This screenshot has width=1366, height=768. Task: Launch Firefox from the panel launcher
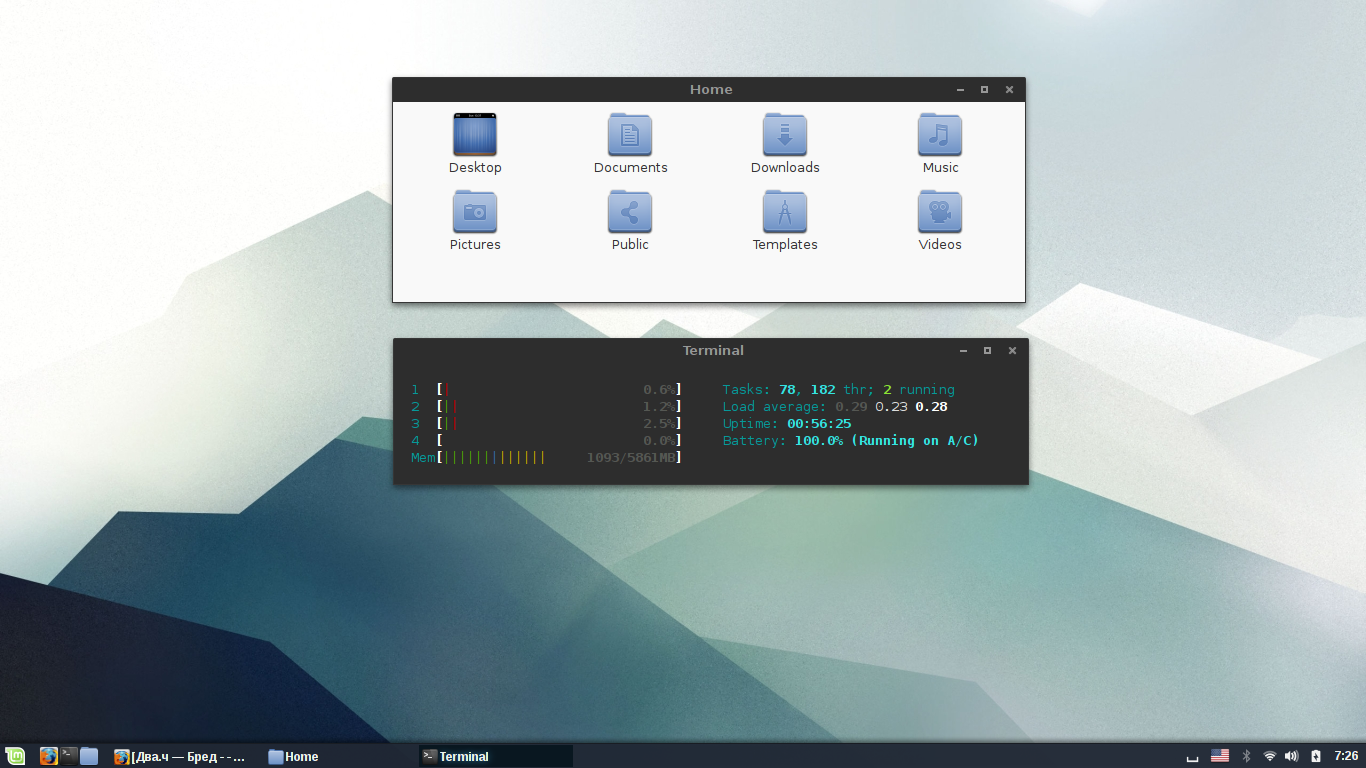[x=48, y=756]
